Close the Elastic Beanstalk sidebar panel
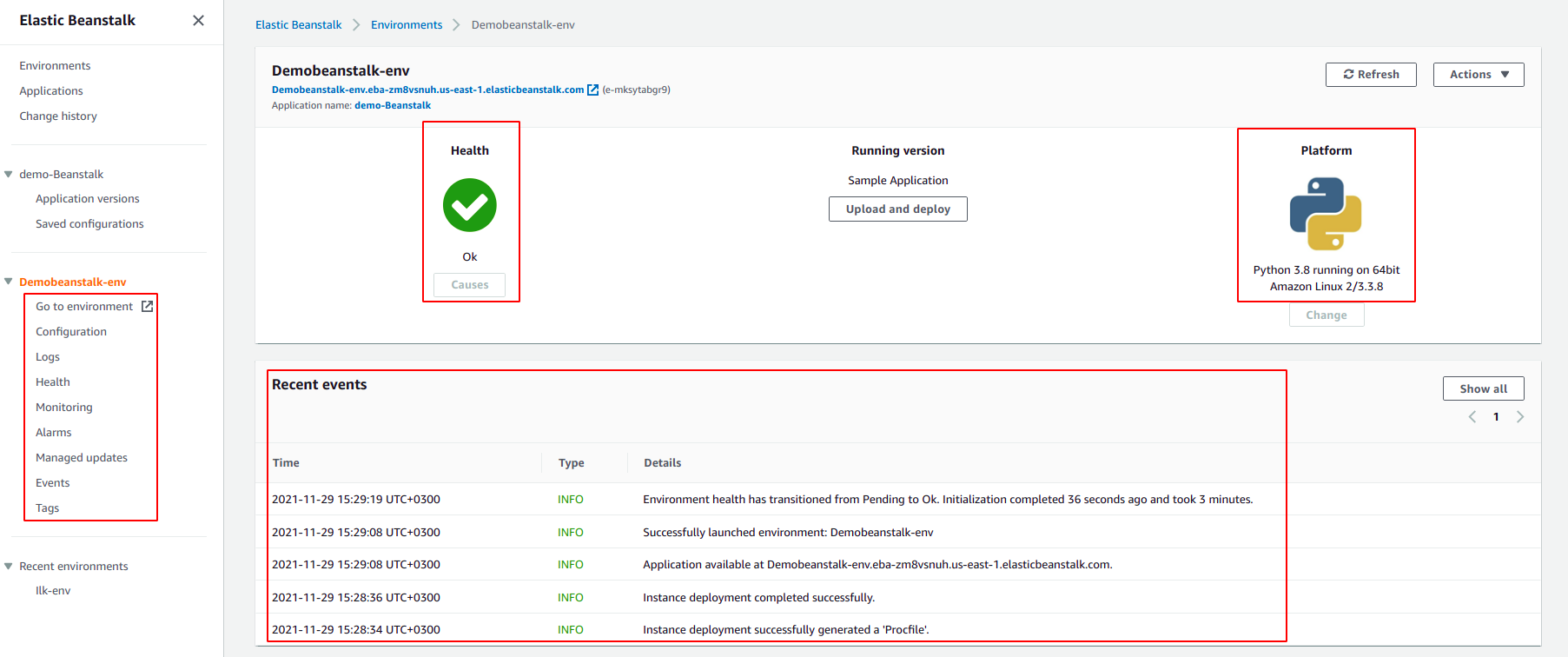The height and width of the screenshot is (657, 1568). [198, 20]
